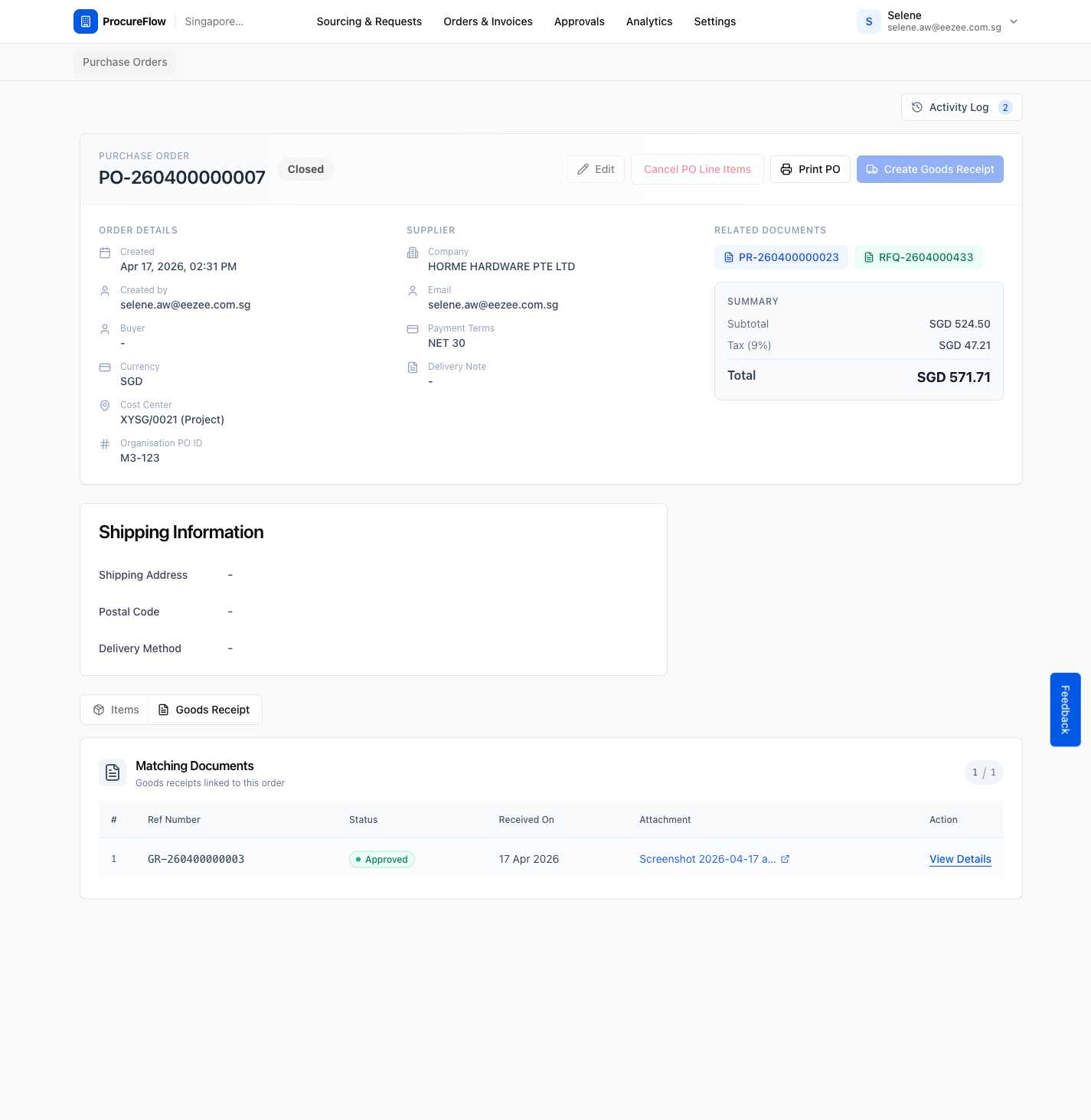The image size is (1091, 1120).
Task: Click the external link icon after Screenshot attachment
Action: point(785,859)
